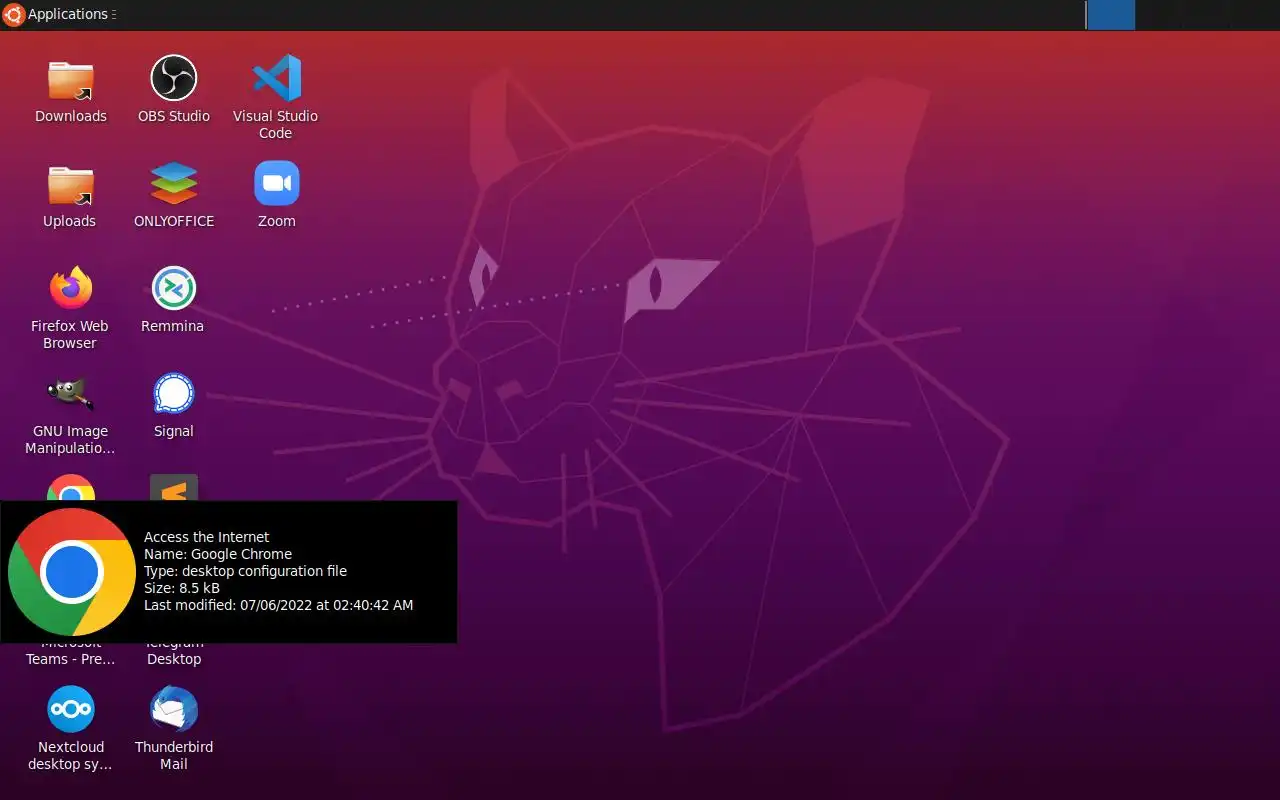The height and width of the screenshot is (800, 1280).
Task: Select the partially hidden Google Chrome desktop icon
Action: point(71,488)
